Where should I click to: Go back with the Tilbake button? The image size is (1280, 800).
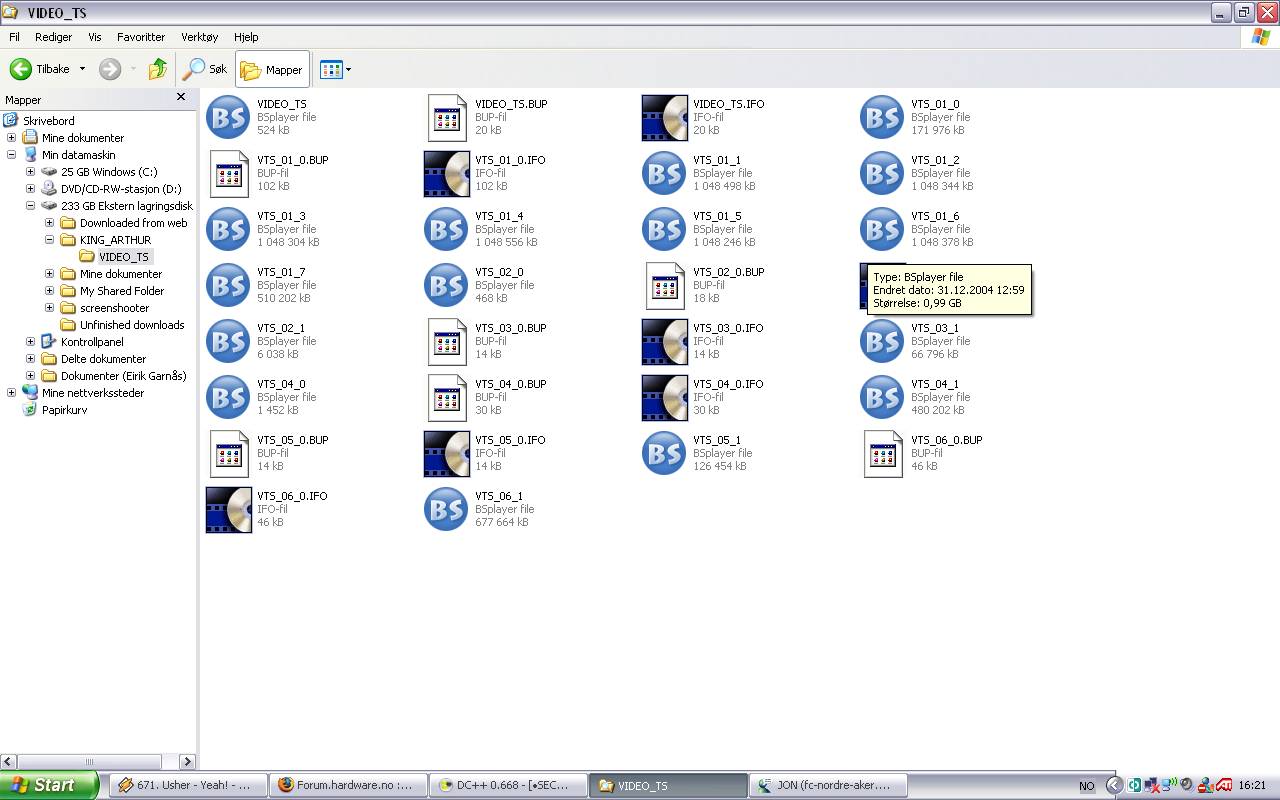(x=40, y=69)
